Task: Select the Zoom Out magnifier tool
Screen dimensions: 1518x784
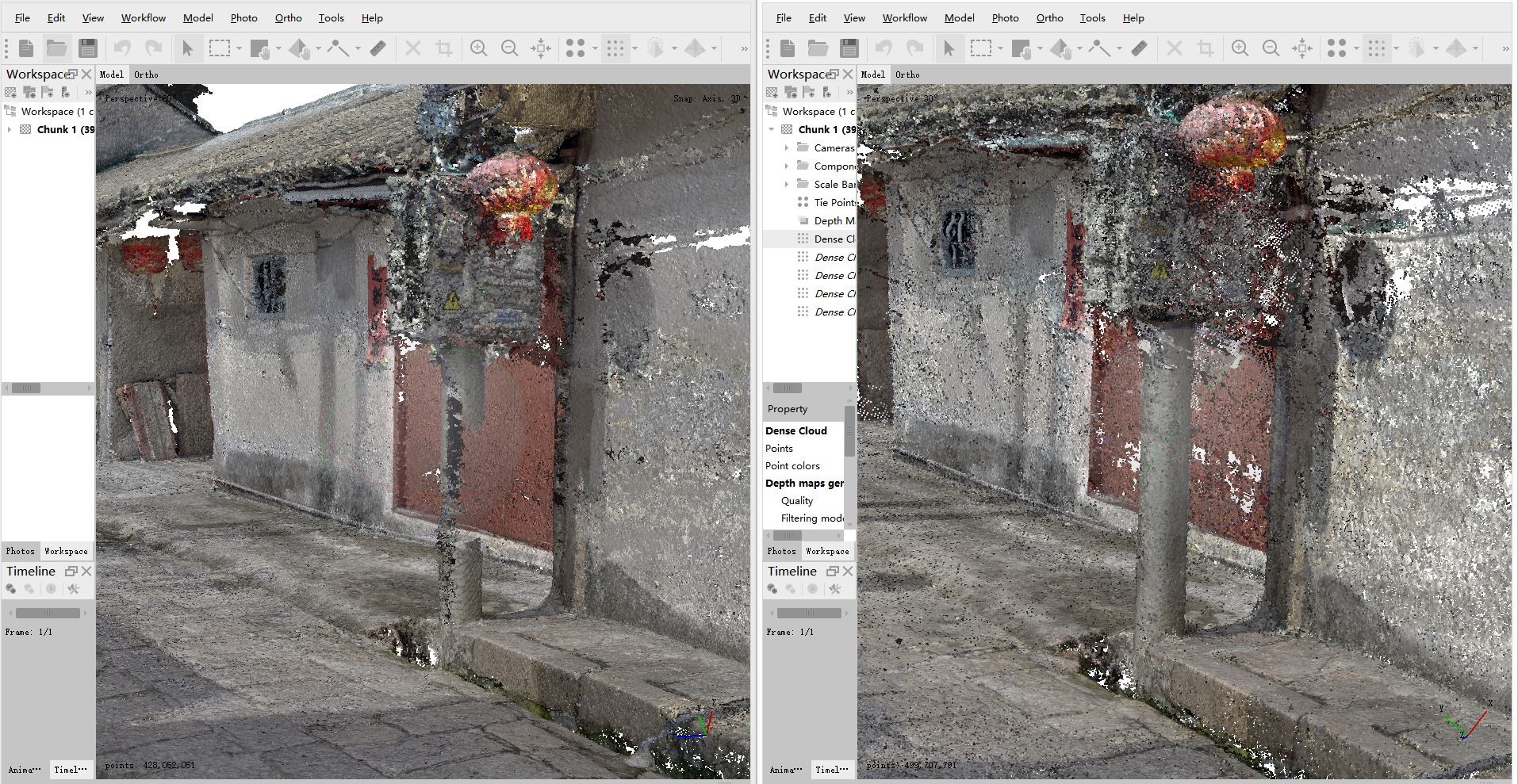Action: click(x=510, y=48)
